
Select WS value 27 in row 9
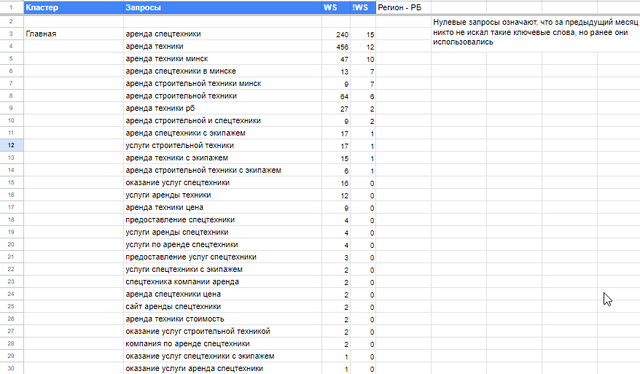pos(336,109)
